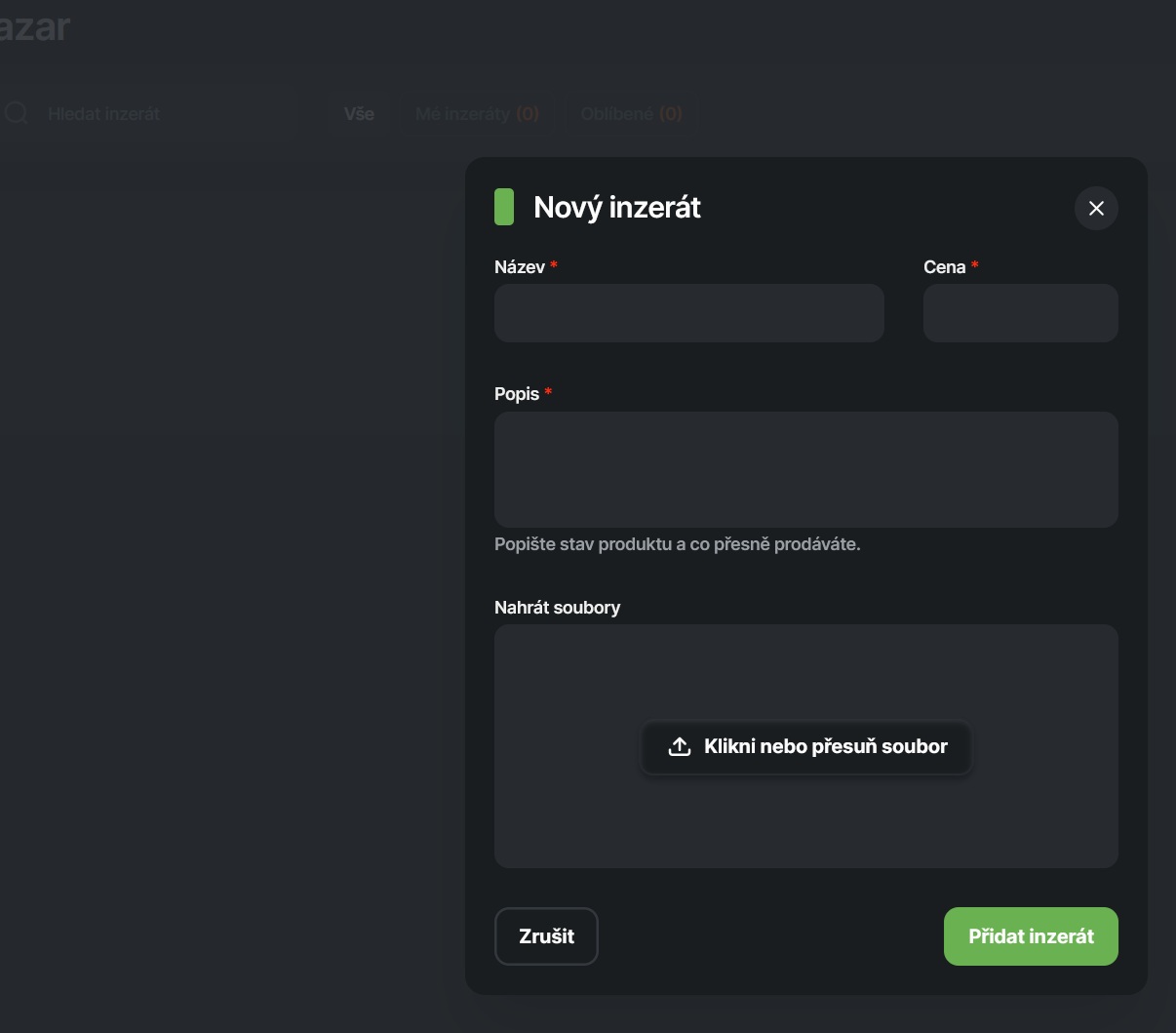Switch to the Vše tab

[x=359, y=114]
